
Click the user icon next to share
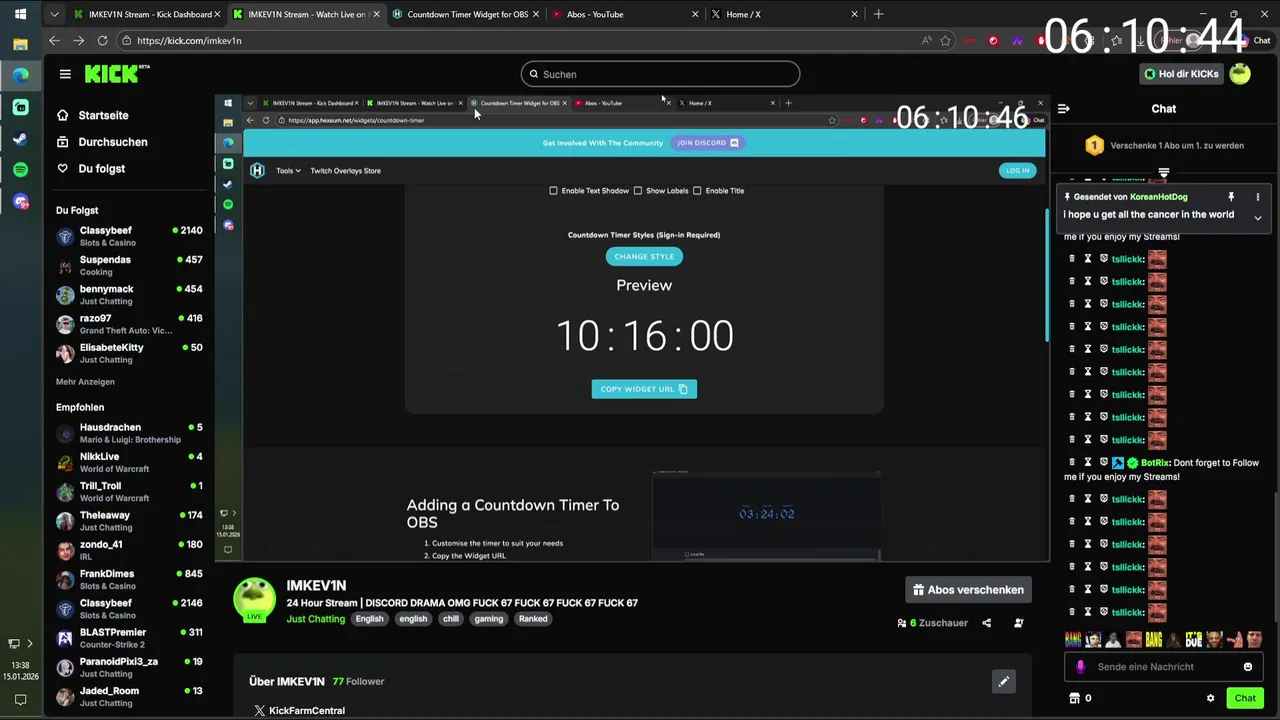[x=1019, y=623]
